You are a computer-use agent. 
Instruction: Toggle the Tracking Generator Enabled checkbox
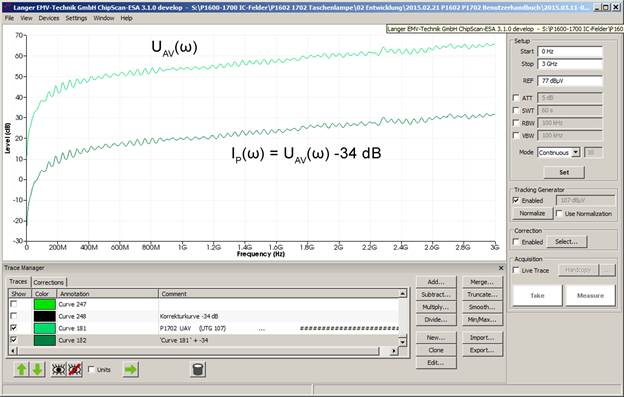point(516,200)
